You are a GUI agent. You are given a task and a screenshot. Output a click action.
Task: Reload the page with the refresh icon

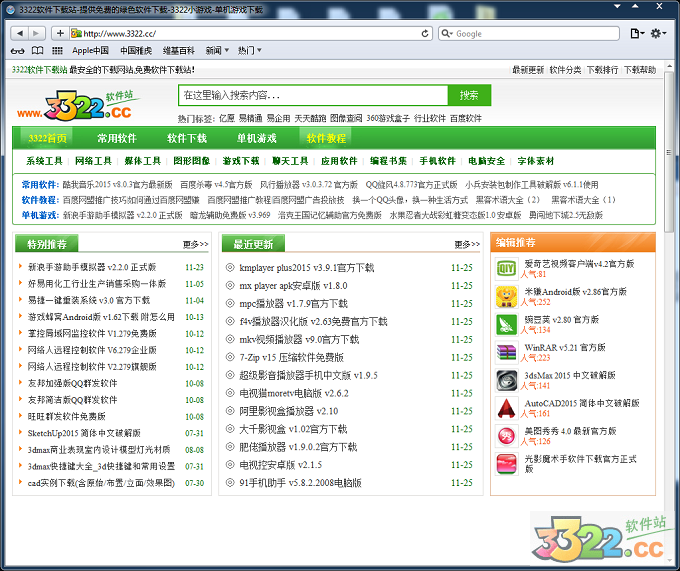click(425, 33)
